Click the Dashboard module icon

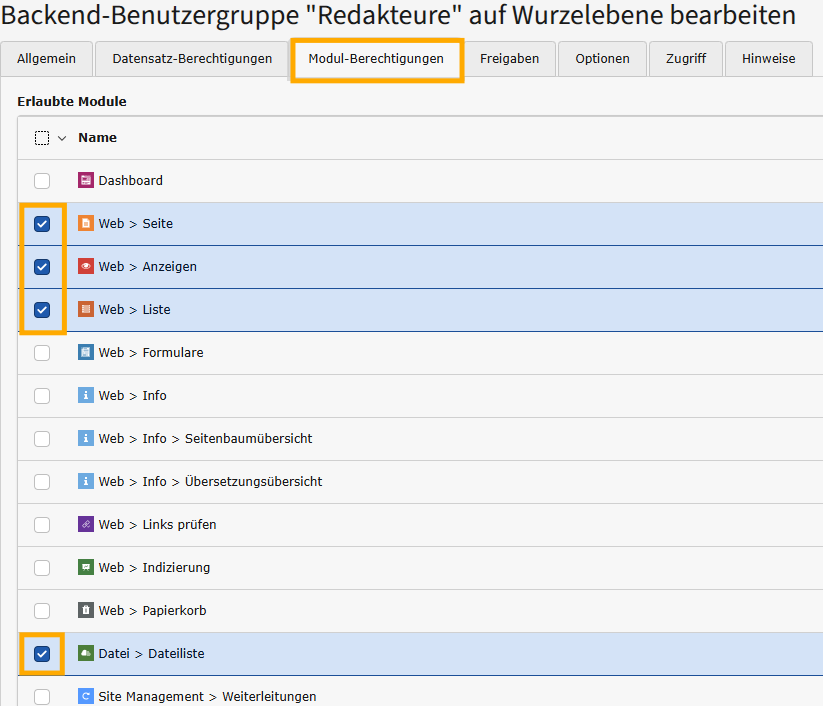[x=86, y=181]
